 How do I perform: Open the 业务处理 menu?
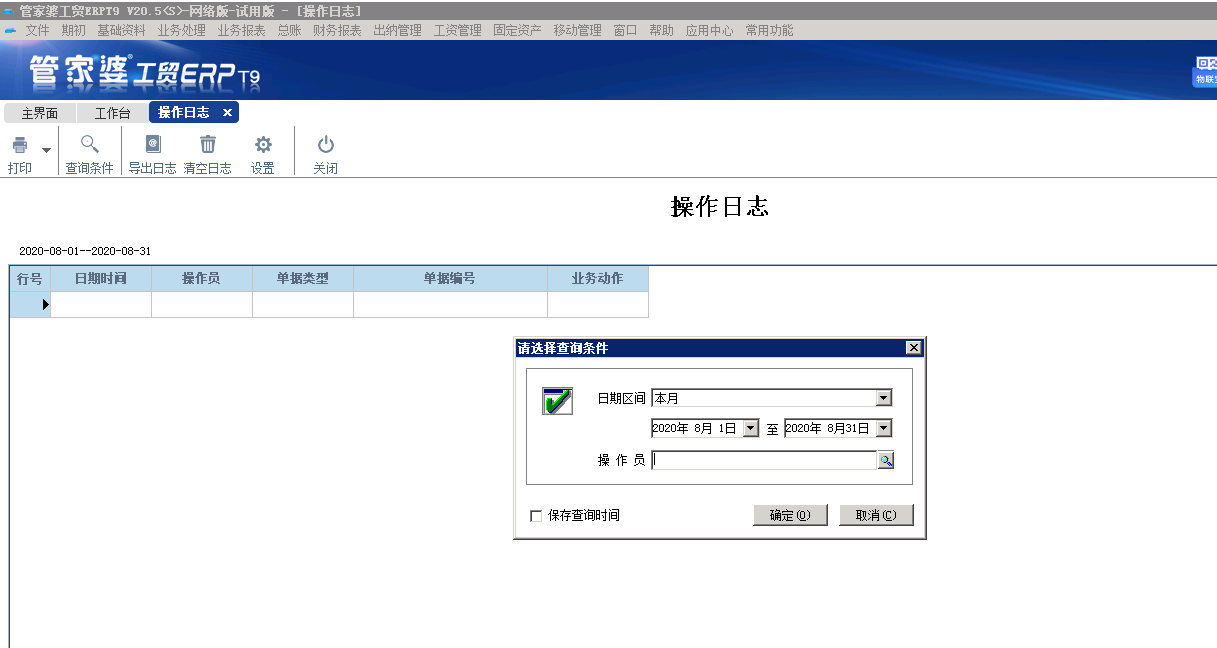[181, 30]
